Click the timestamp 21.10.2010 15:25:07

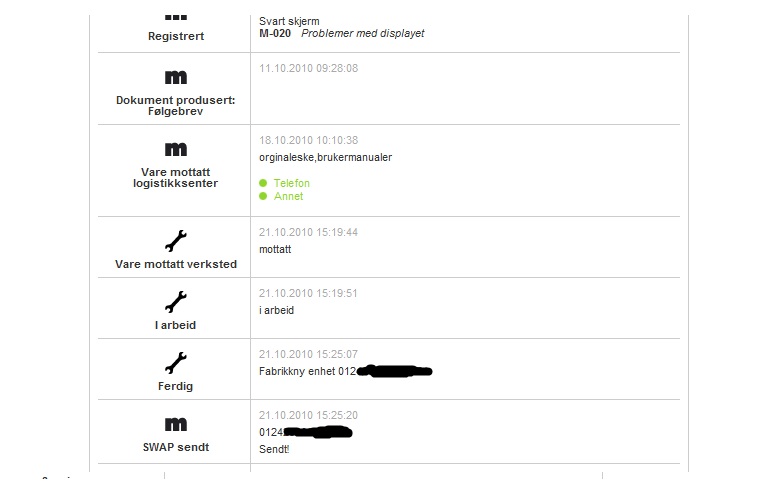[x=309, y=354]
